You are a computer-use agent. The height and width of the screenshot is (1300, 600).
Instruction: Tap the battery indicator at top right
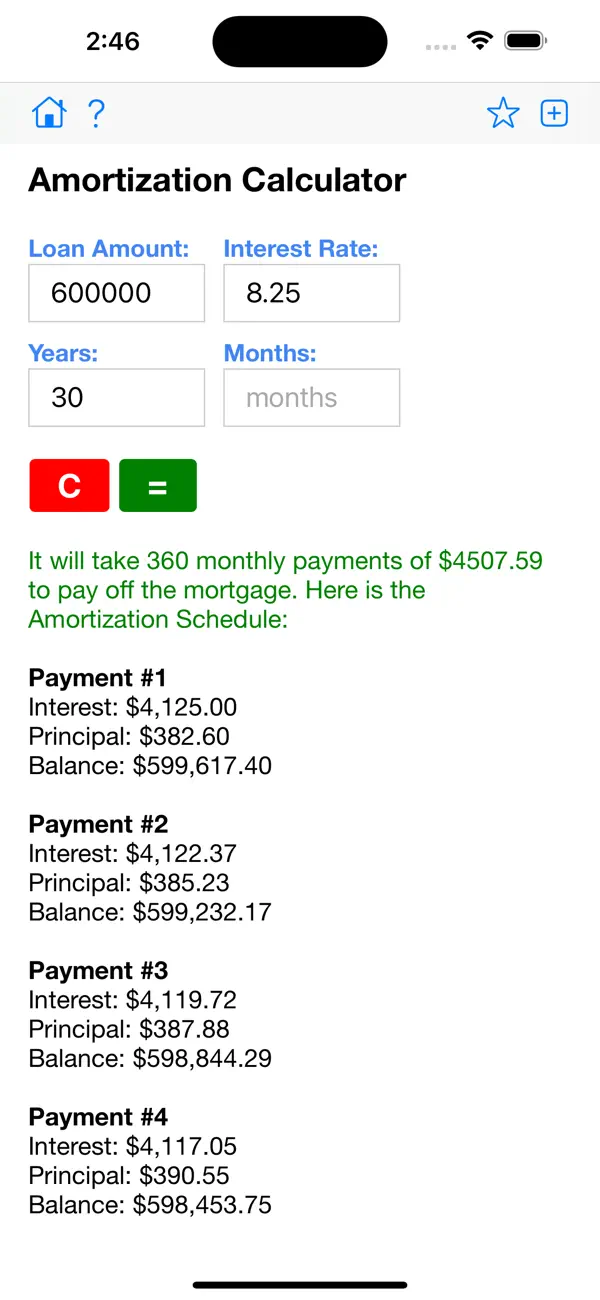point(525,40)
